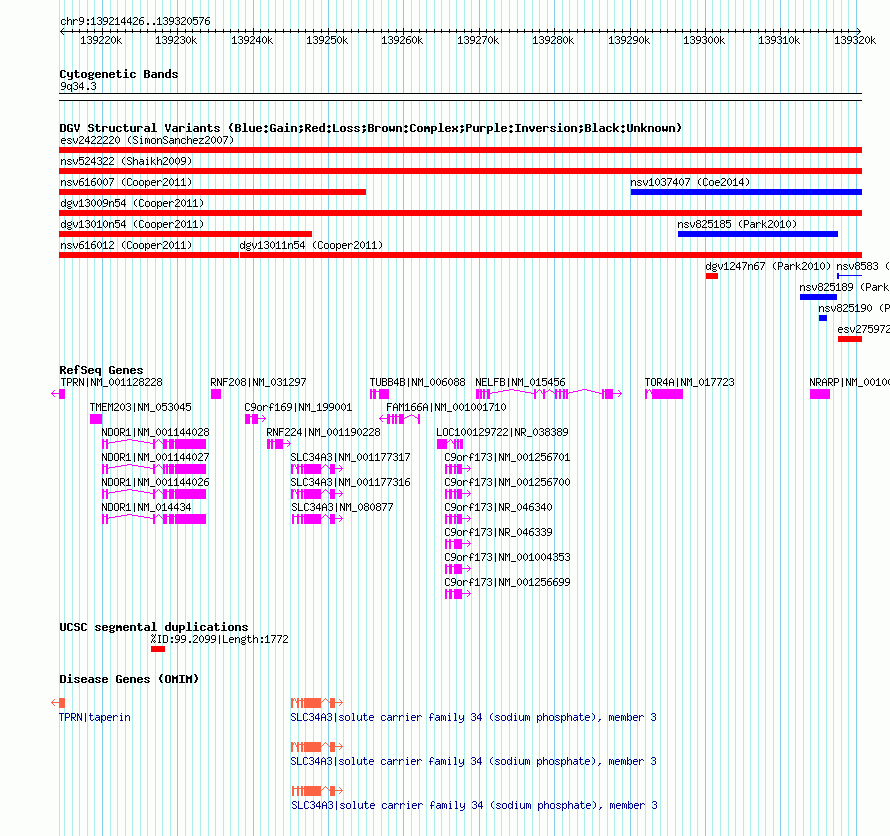Select the C9orf173 NM_001256699 transcript glyph
The height and width of the screenshot is (836, 890).
click(457, 594)
